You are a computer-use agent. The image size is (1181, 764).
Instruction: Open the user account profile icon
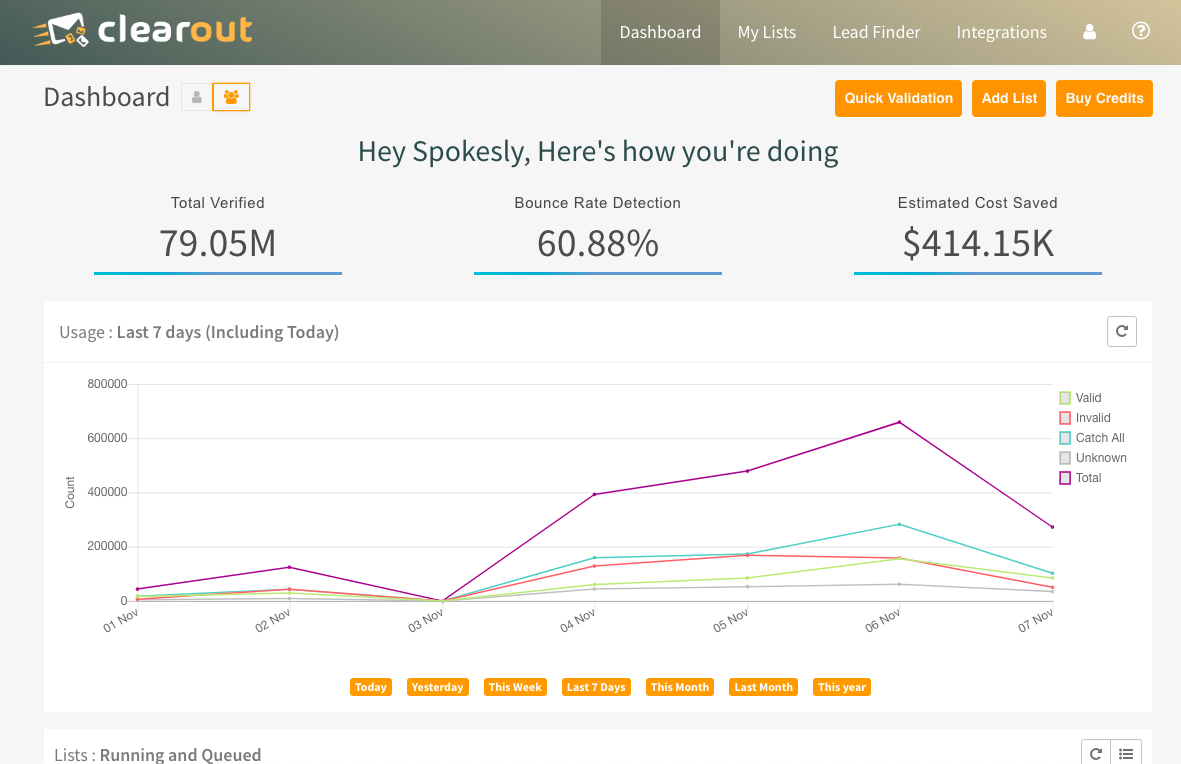click(1090, 32)
